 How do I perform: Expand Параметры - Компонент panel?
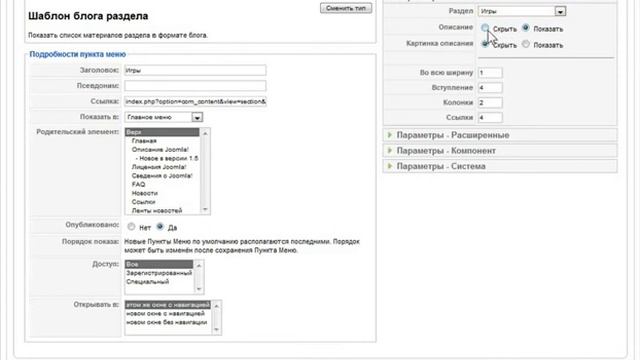coord(500,151)
